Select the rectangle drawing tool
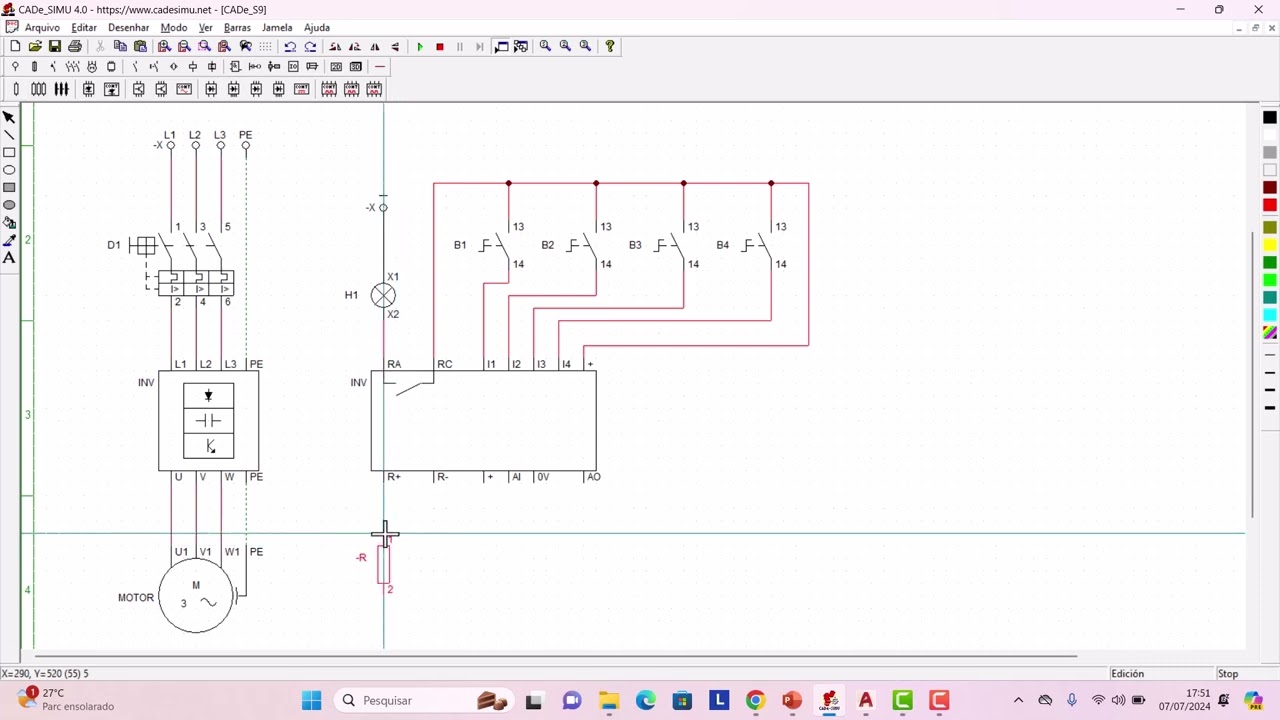Image resolution: width=1280 pixels, height=720 pixels. pyautogui.click(x=9, y=152)
